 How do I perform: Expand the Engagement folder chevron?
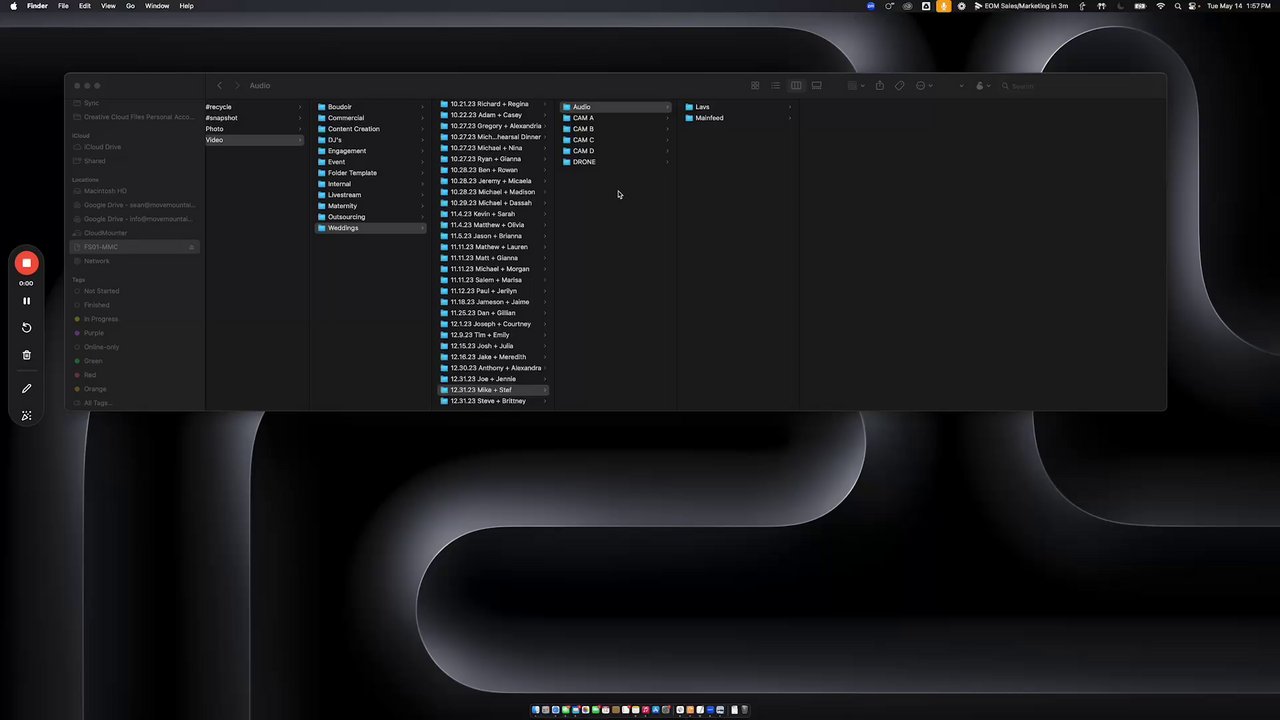pyautogui.click(x=422, y=151)
